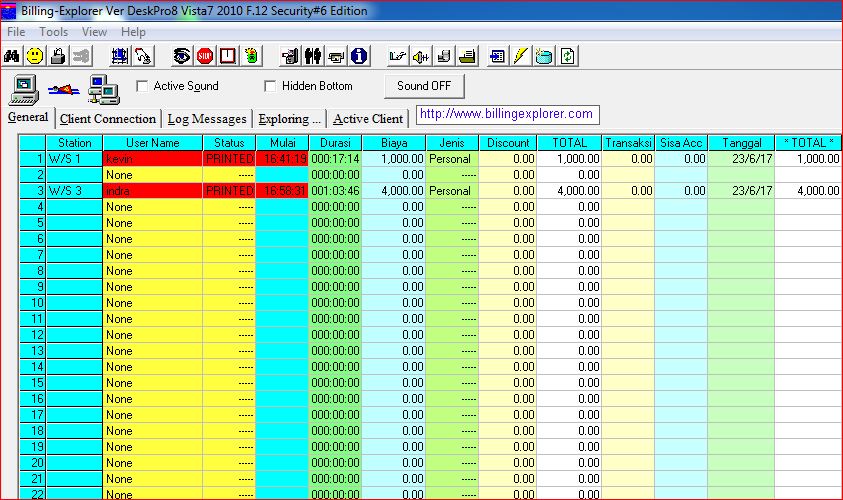Click the large single computer icon
The width and height of the screenshot is (843, 500).
[x=24, y=89]
